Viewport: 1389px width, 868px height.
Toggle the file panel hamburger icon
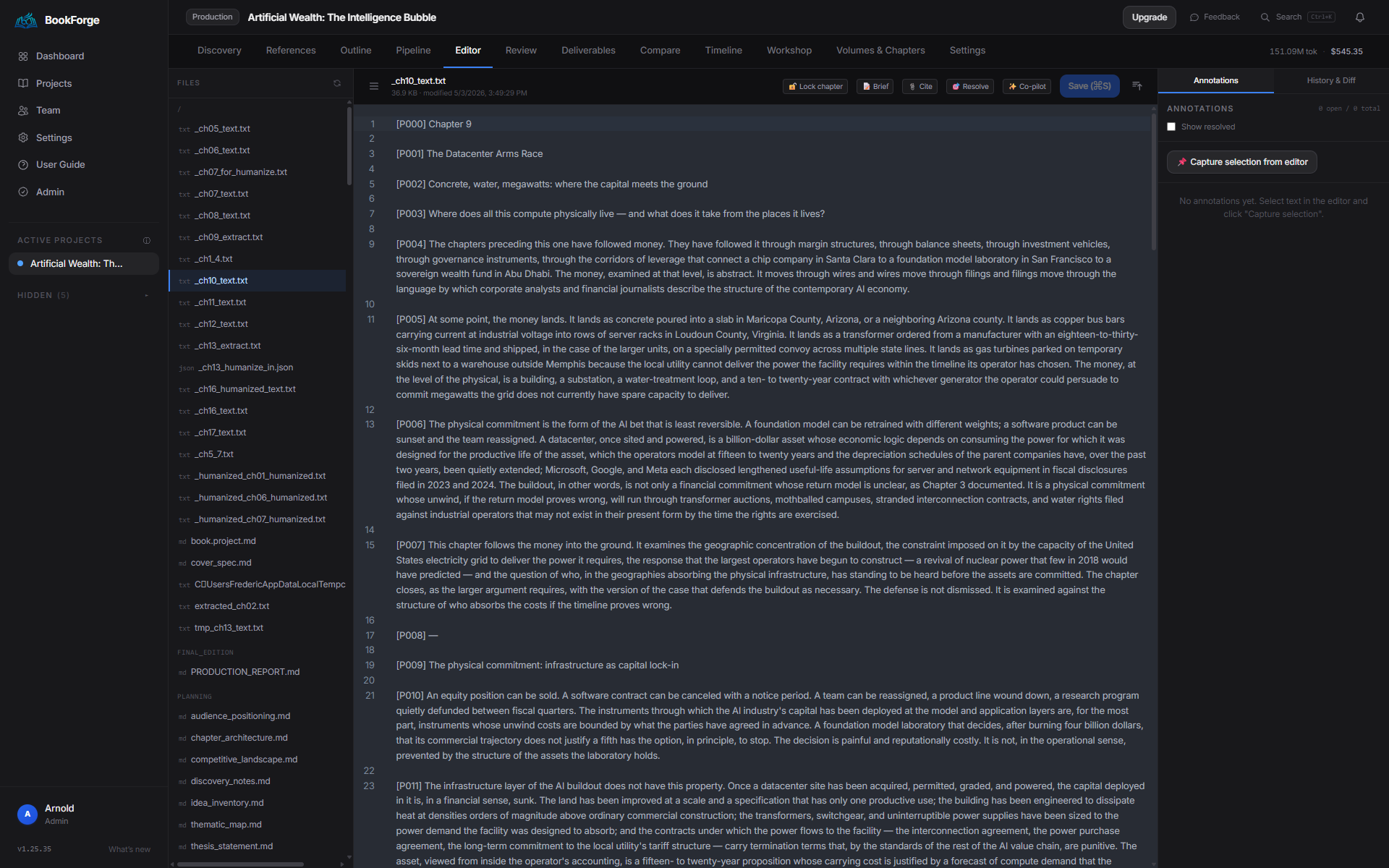click(x=374, y=86)
